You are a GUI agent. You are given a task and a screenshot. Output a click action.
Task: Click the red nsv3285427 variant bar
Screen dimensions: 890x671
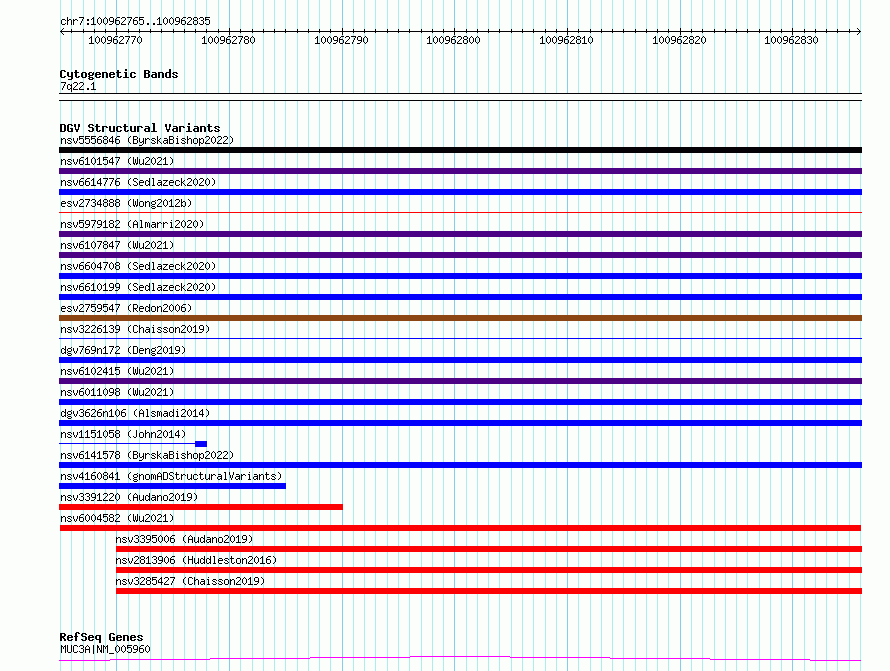pos(489,592)
